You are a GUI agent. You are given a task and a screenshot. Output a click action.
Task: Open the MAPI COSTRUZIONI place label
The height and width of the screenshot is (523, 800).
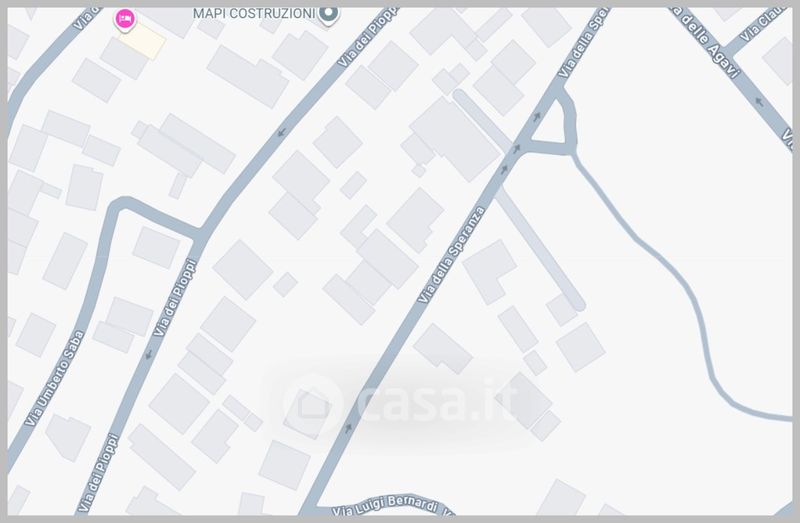254,14
